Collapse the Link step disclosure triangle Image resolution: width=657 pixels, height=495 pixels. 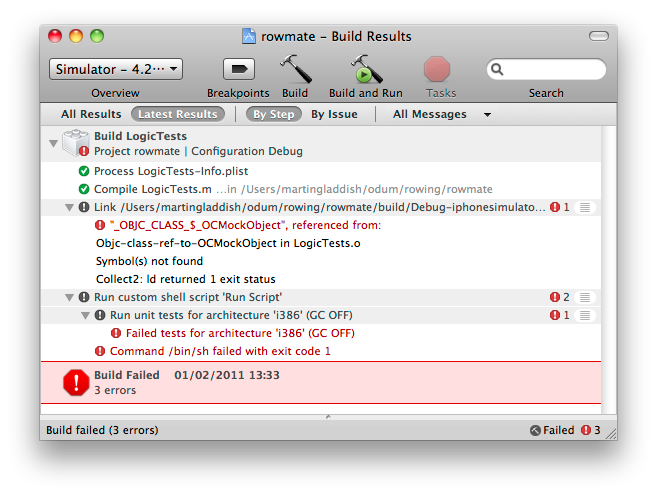click(69, 207)
